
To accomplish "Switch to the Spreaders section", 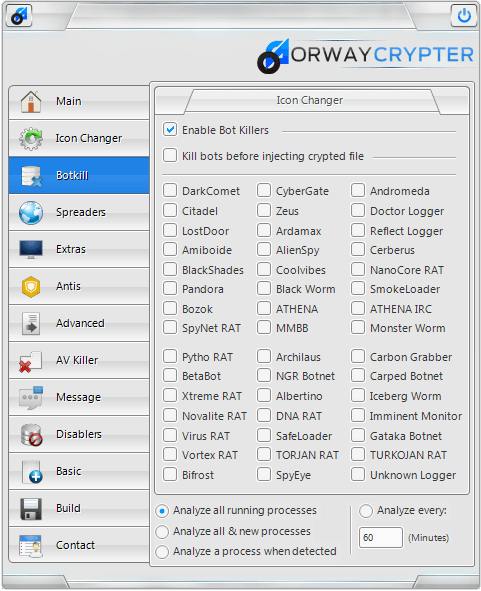I will point(79,213).
